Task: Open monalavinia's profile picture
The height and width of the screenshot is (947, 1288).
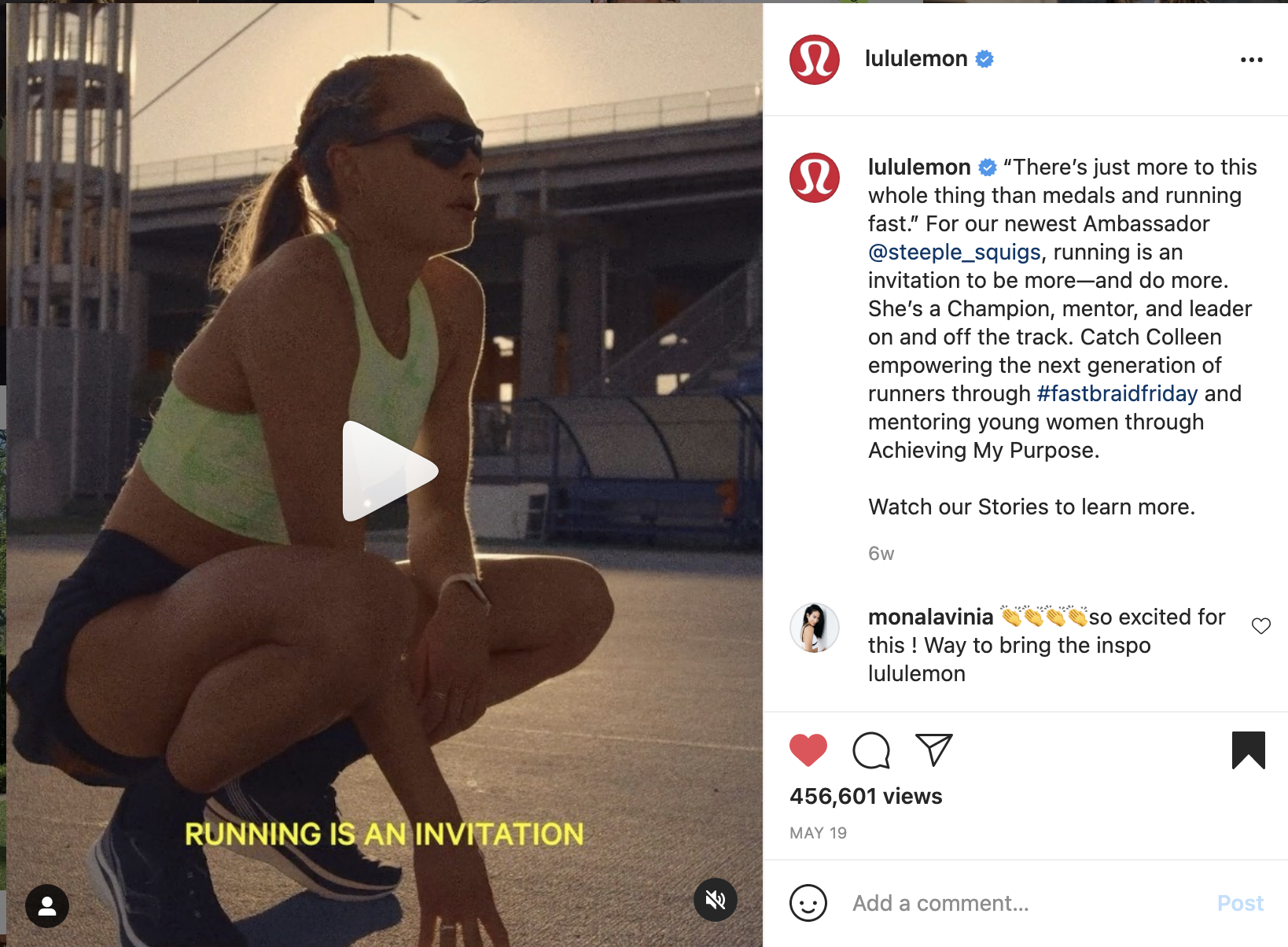Action: tap(815, 628)
